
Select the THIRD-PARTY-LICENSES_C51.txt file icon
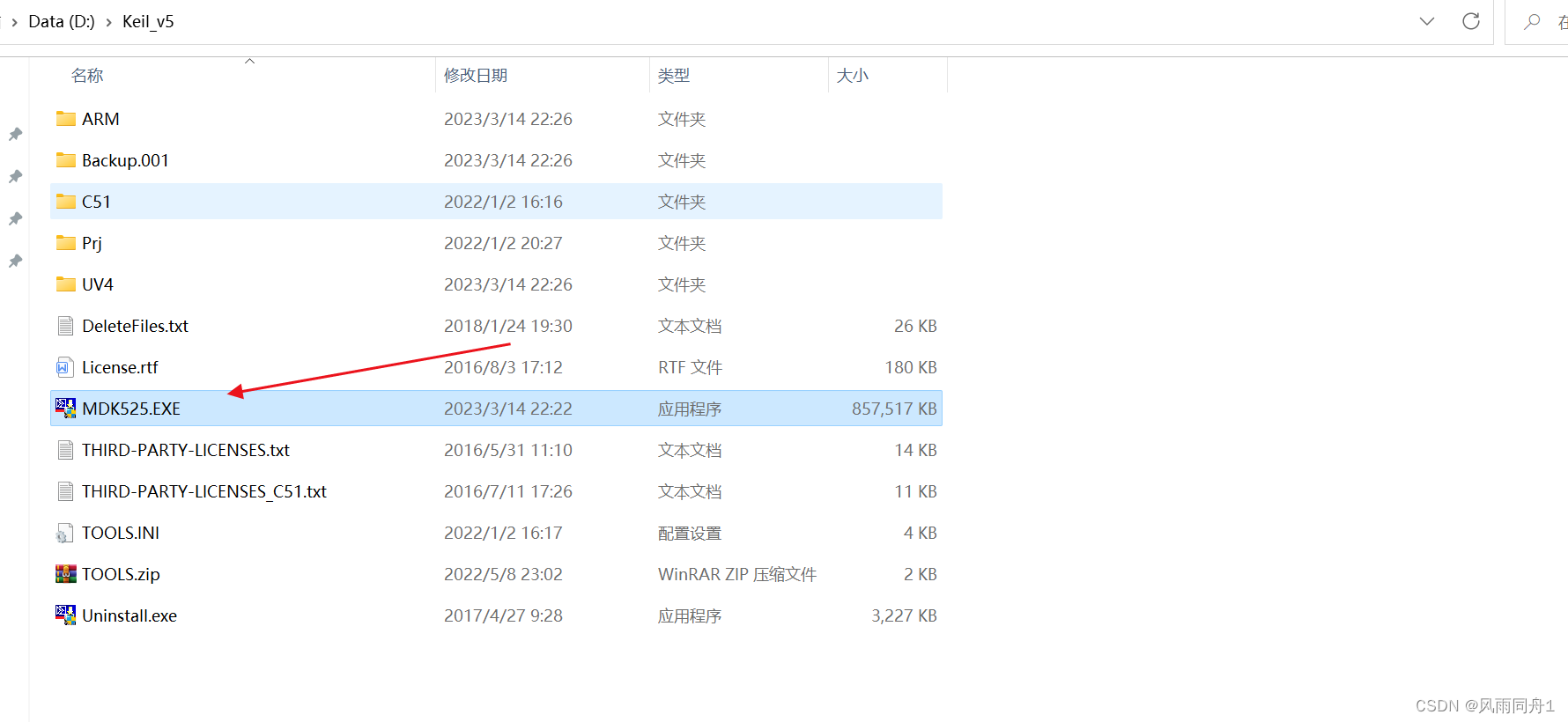(x=65, y=491)
